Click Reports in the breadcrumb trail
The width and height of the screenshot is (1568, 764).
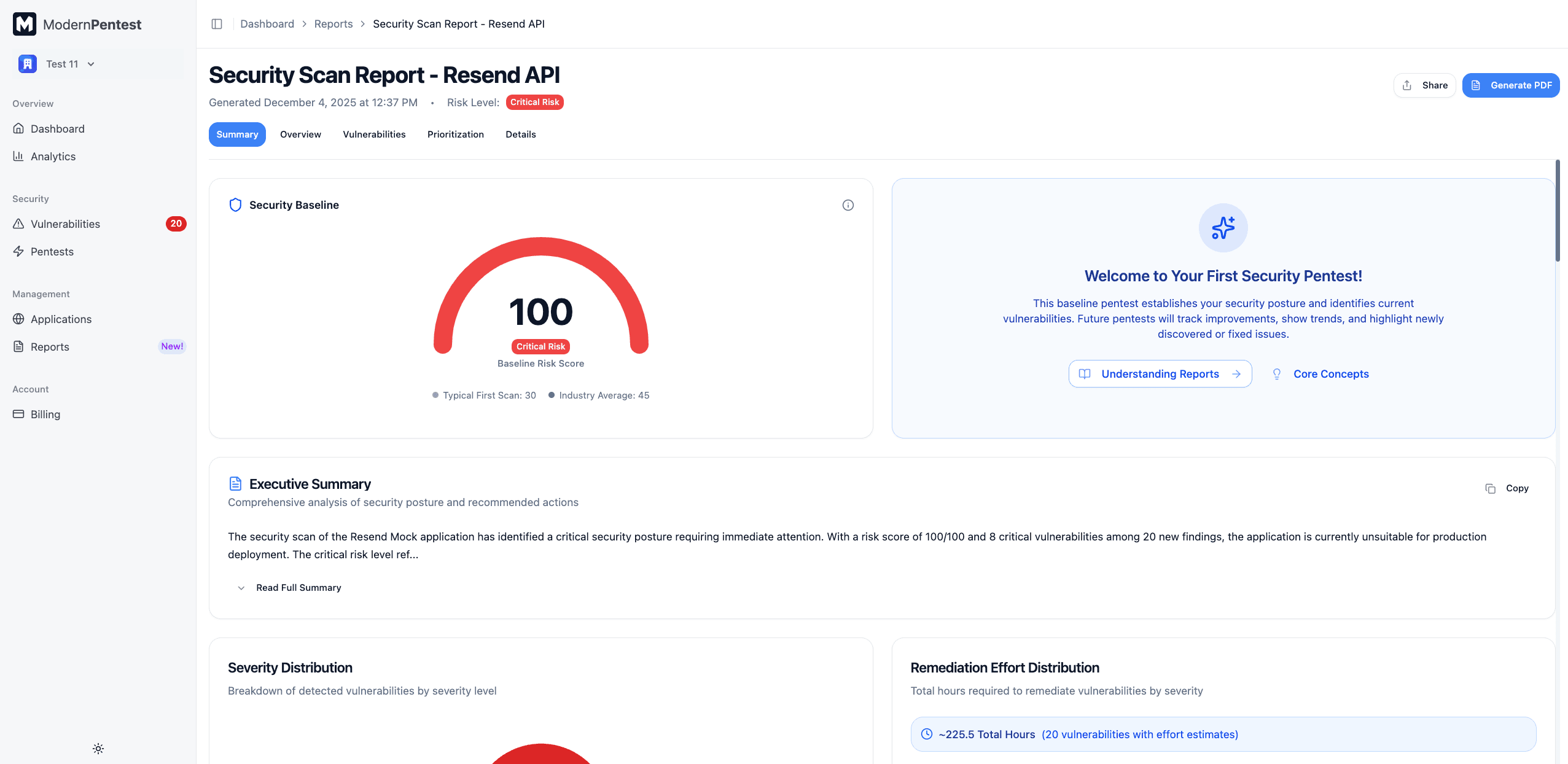click(333, 23)
